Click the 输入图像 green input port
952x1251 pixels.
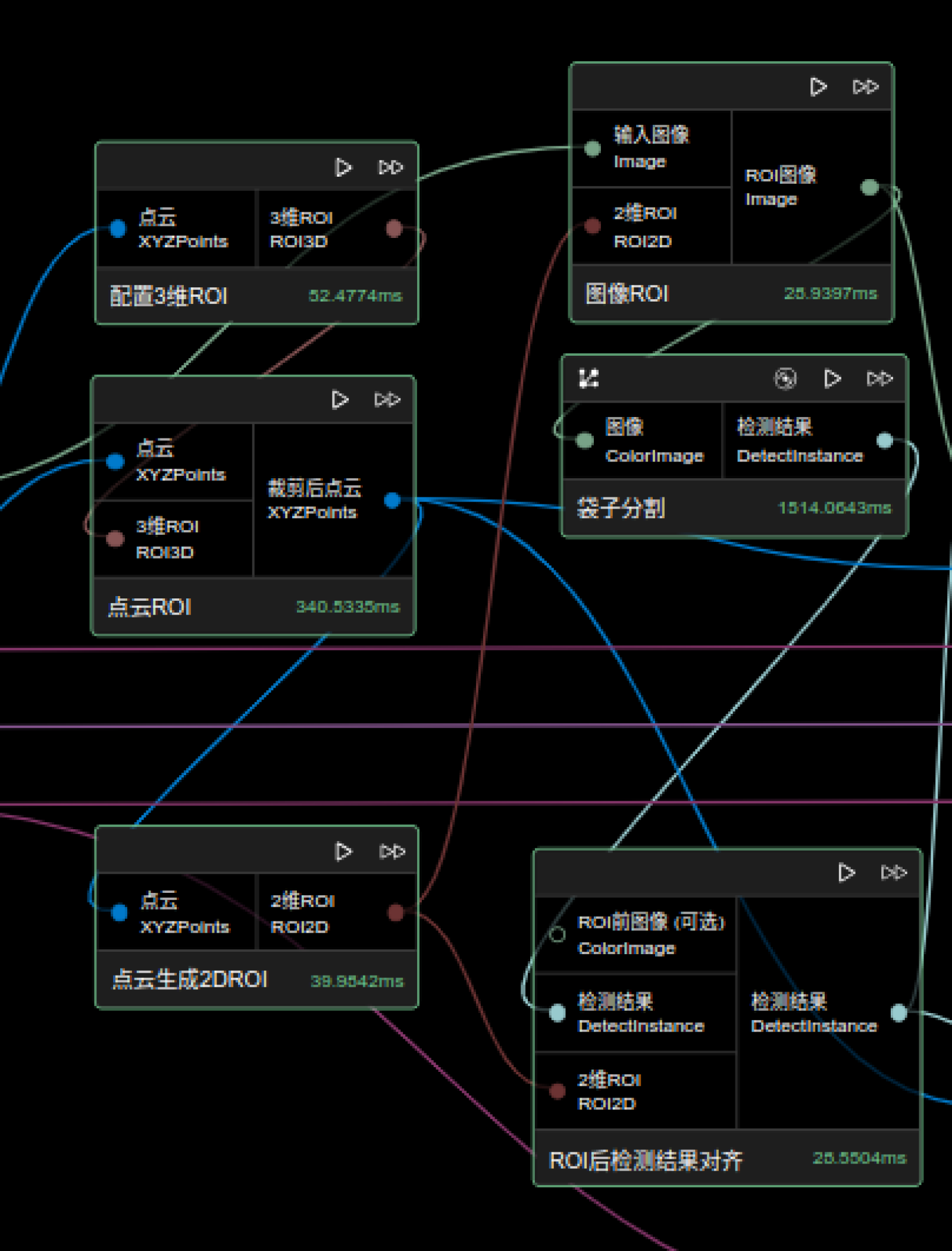pyautogui.click(x=593, y=148)
